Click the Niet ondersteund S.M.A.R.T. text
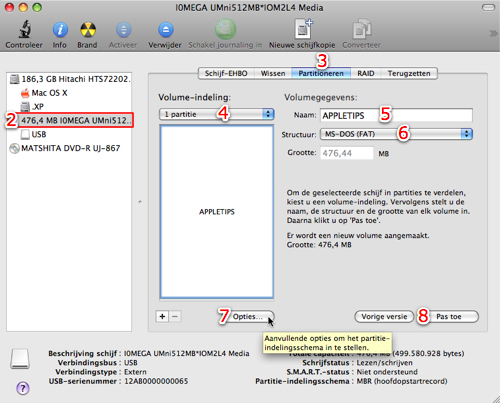The width and height of the screenshot is (500, 403). pos(387,372)
